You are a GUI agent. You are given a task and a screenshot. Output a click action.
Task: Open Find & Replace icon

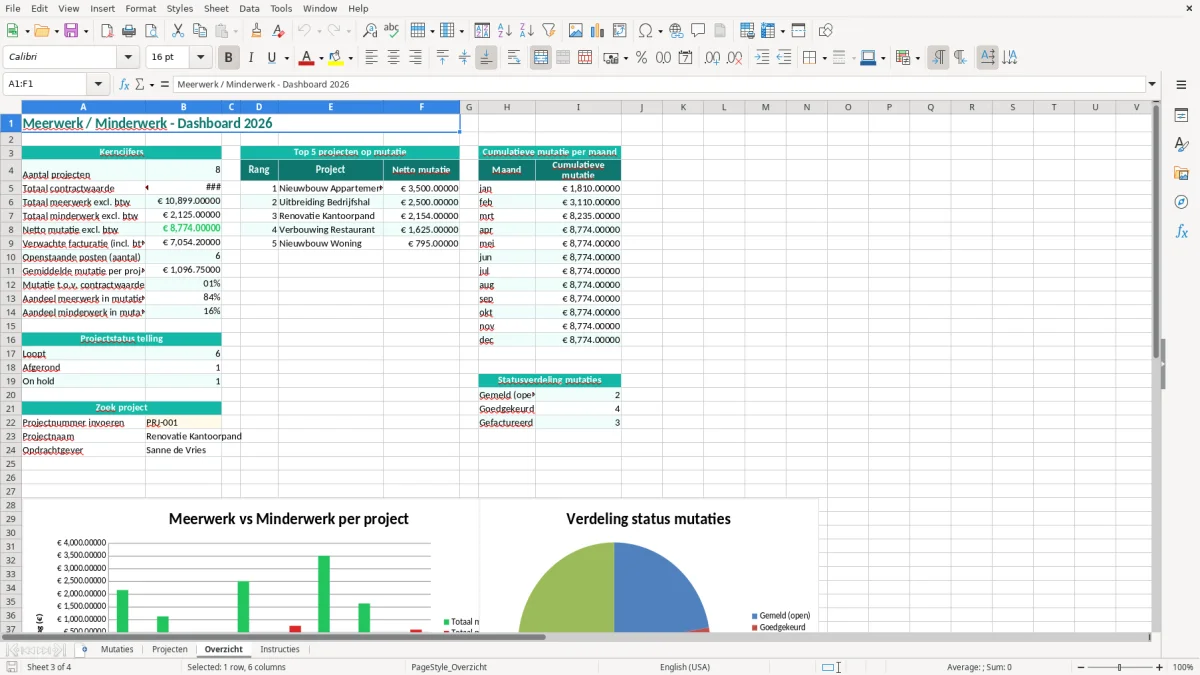click(370, 31)
